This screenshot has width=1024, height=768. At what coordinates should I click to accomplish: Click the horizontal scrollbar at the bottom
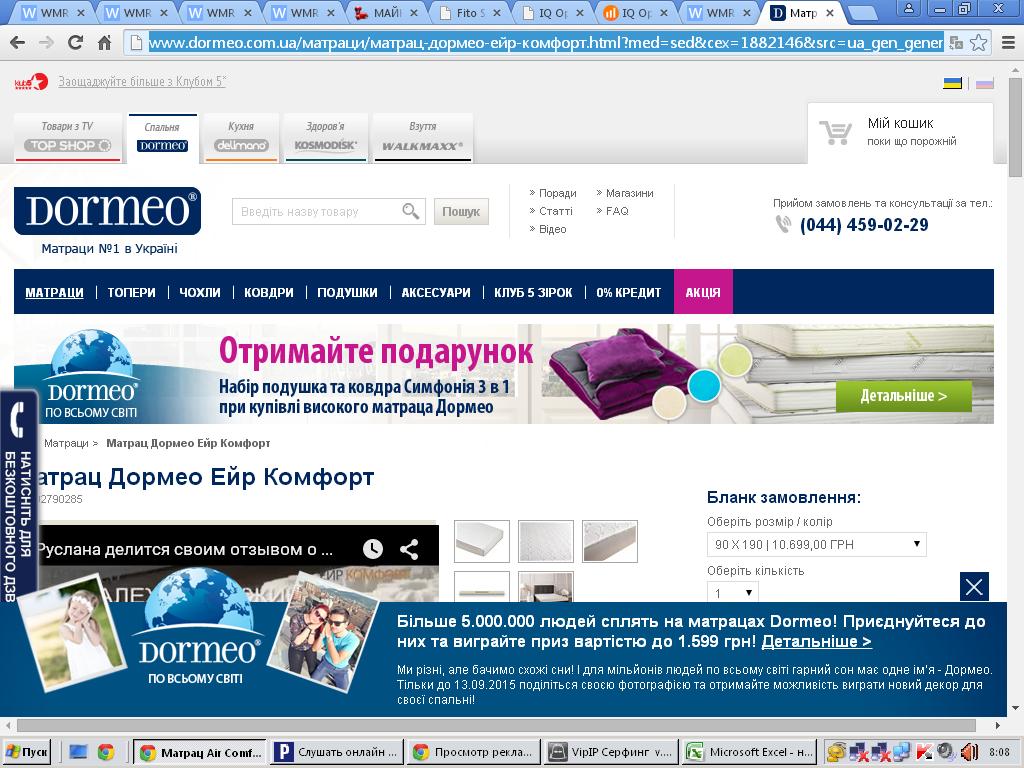click(x=496, y=725)
